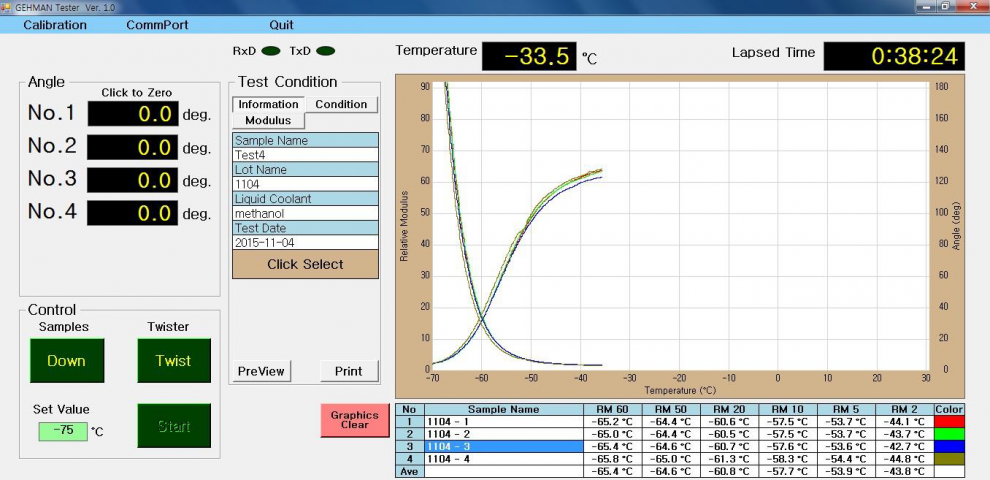Select row 1104 - 1 in results table
The height and width of the screenshot is (480, 990).
tap(504, 421)
